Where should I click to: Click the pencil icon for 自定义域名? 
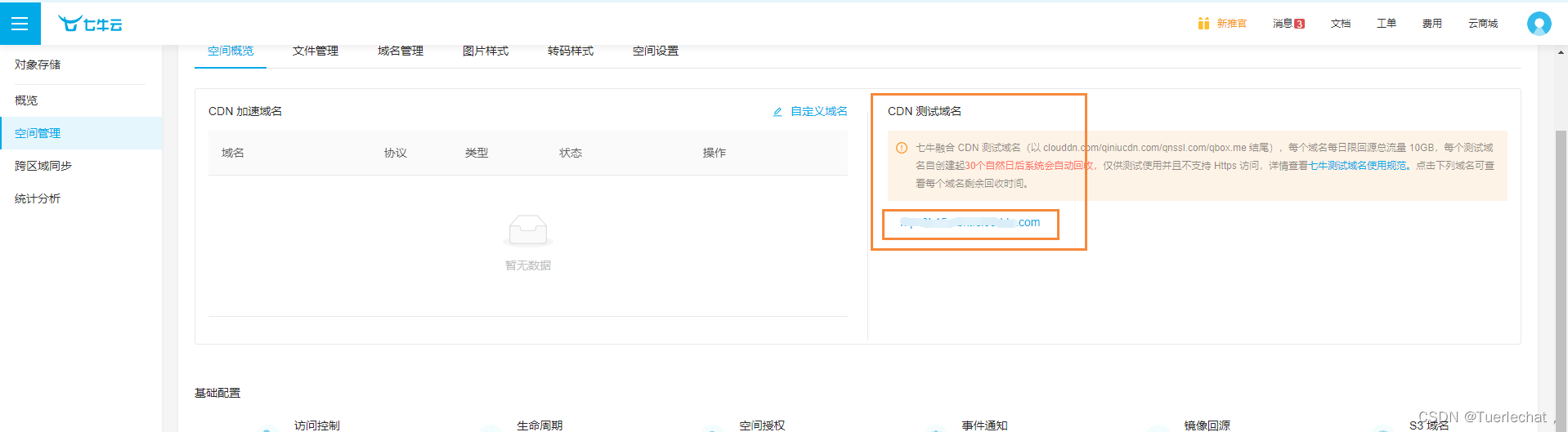point(777,112)
